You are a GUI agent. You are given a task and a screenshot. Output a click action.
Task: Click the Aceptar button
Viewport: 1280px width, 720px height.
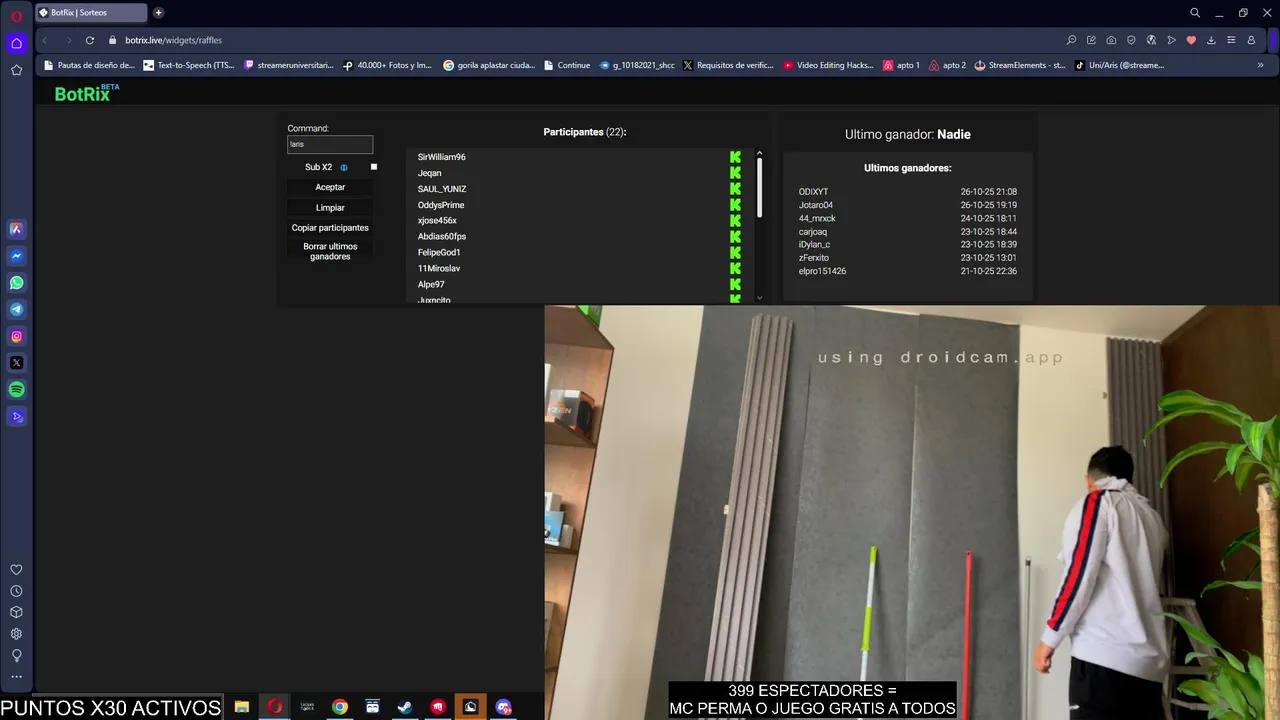pyautogui.click(x=330, y=187)
